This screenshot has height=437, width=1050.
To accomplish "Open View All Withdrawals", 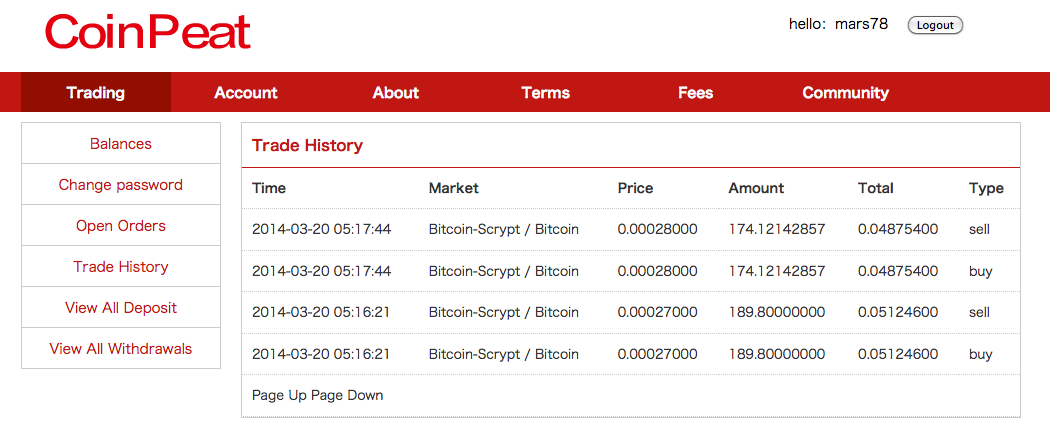I will 121,349.
